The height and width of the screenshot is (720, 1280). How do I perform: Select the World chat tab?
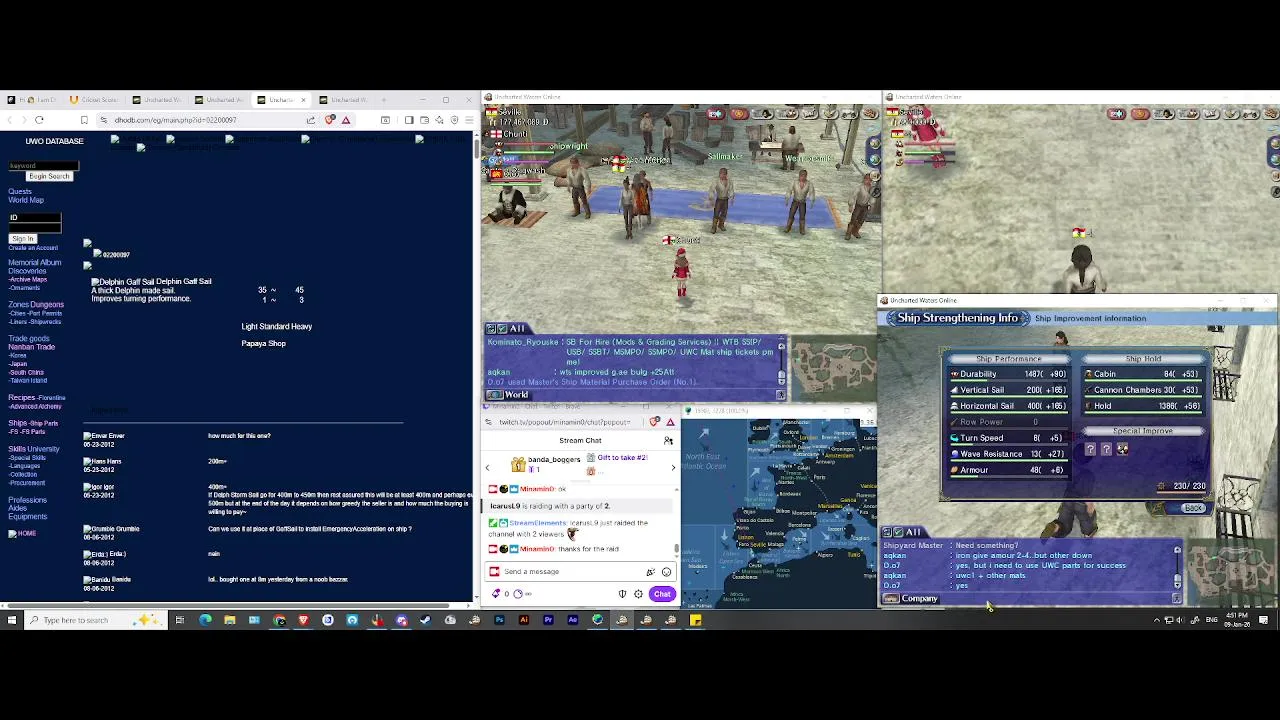[x=509, y=395]
